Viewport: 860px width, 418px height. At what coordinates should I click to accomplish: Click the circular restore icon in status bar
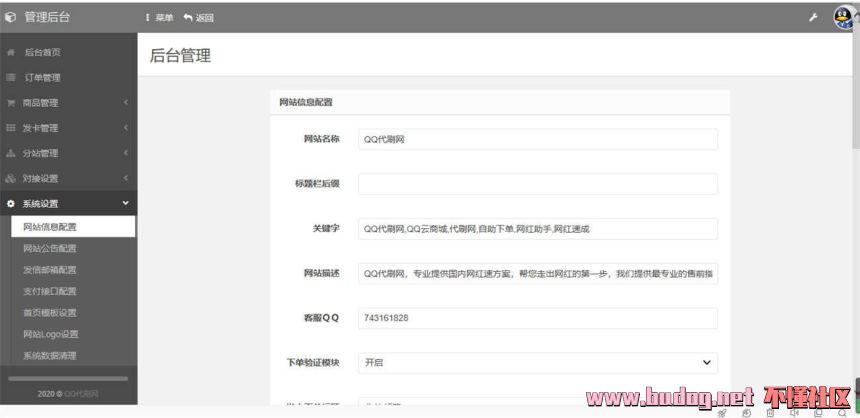tap(746, 413)
